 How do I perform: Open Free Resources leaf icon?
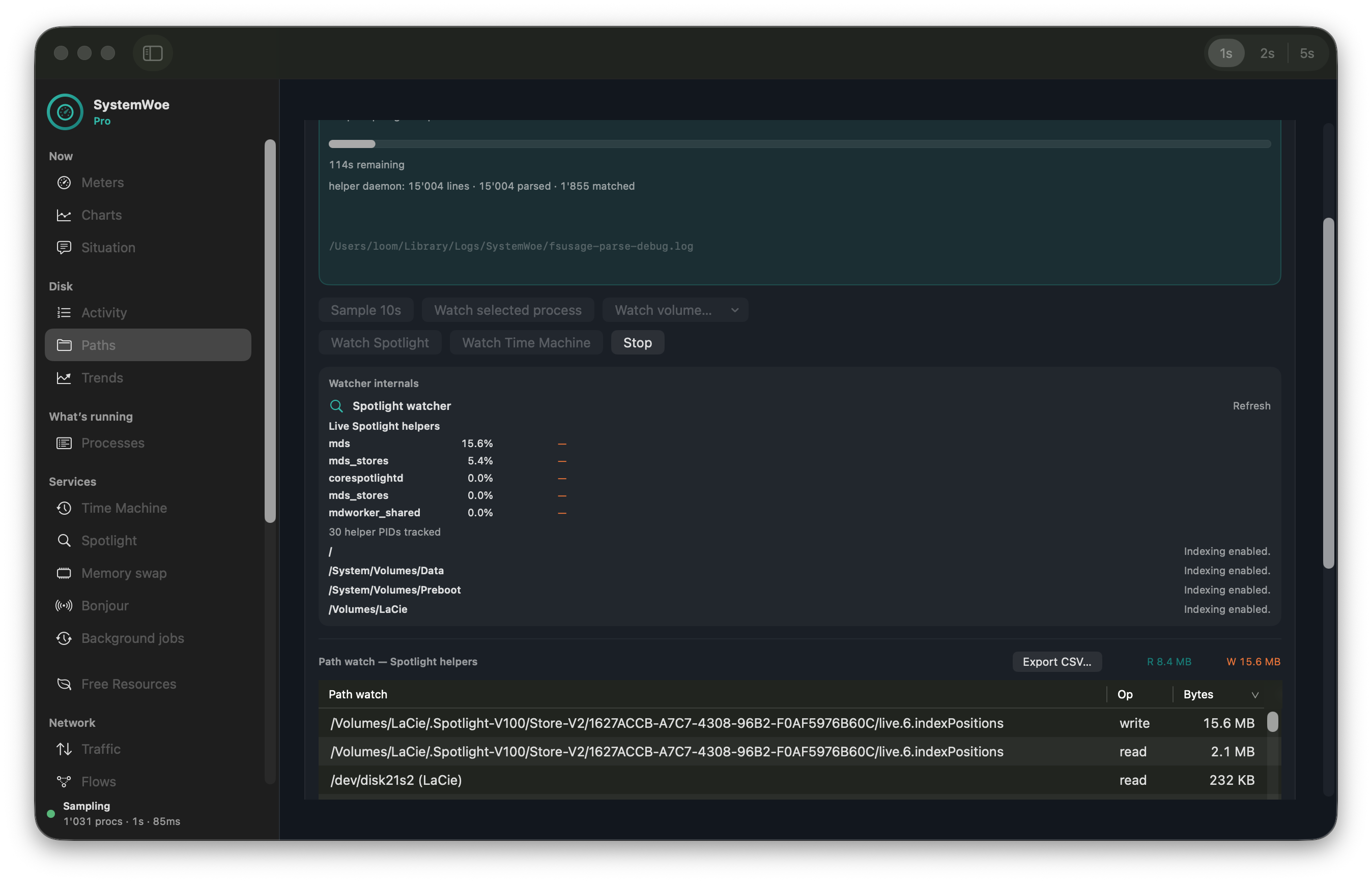click(64, 684)
